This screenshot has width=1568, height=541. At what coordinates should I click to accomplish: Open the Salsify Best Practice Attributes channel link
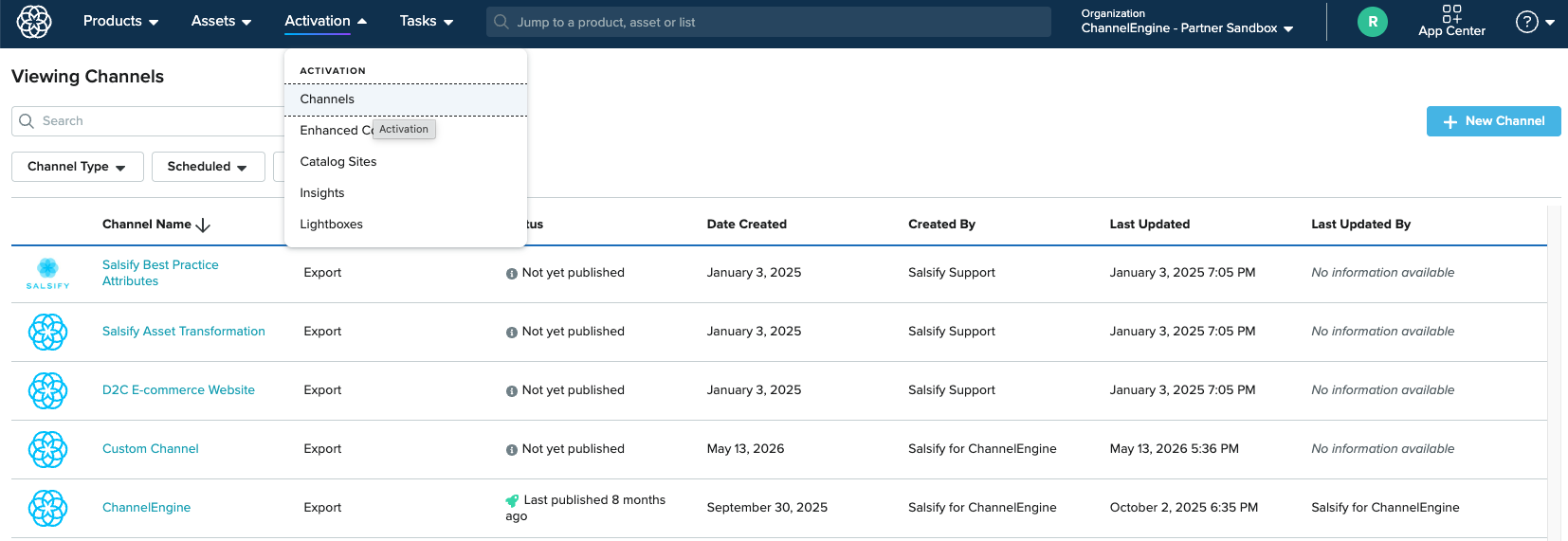tap(160, 273)
